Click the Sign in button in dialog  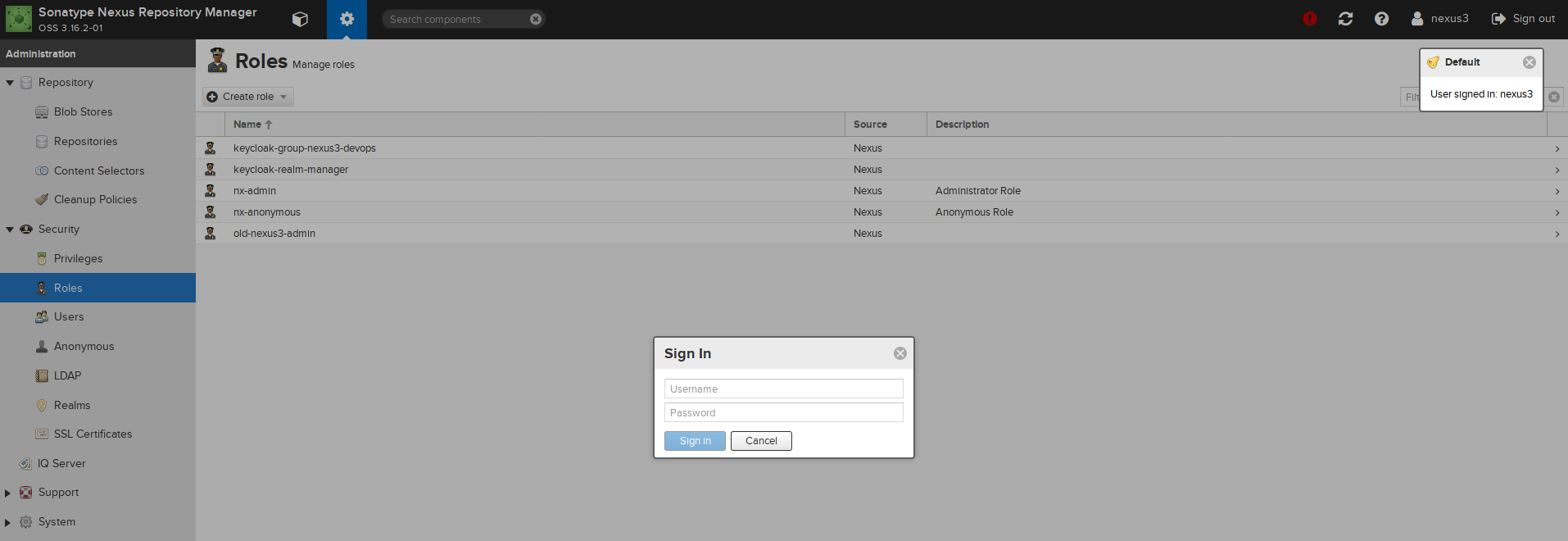[x=695, y=441]
